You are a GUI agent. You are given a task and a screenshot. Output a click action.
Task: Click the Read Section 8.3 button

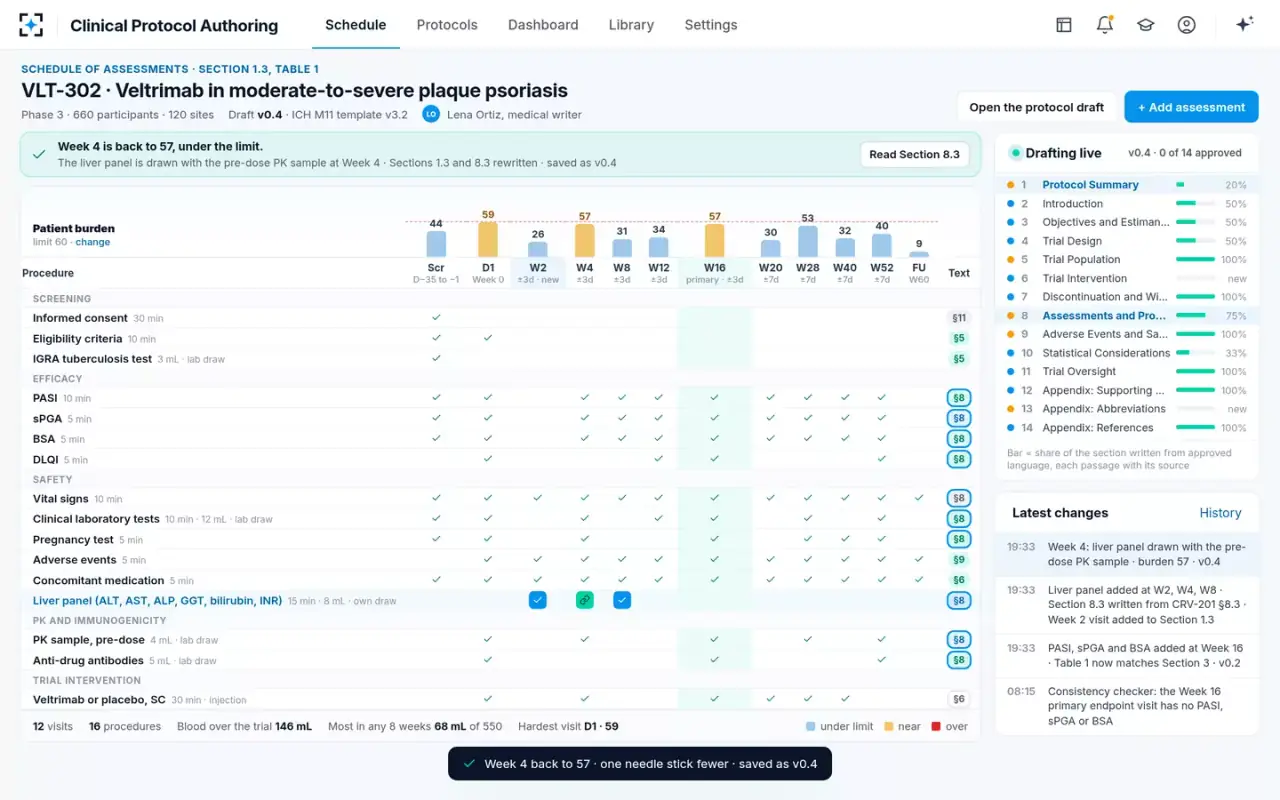[x=914, y=154]
